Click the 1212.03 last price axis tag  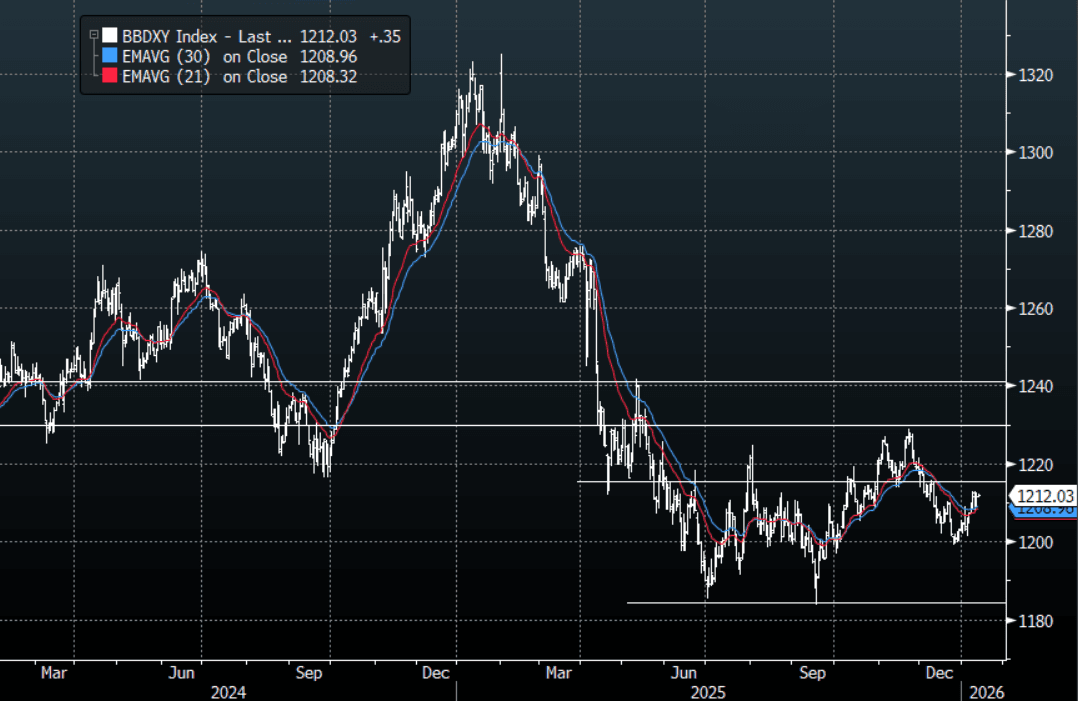pos(1044,495)
